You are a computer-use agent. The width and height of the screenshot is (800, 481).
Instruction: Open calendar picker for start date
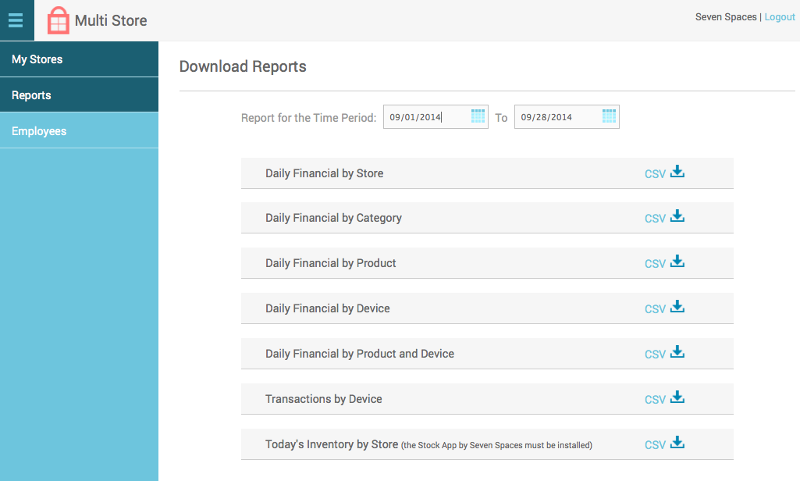coord(478,117)
